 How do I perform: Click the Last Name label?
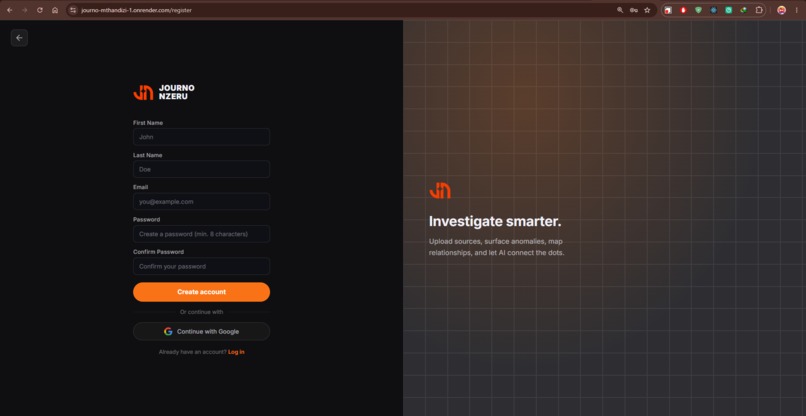coord(148,155)
